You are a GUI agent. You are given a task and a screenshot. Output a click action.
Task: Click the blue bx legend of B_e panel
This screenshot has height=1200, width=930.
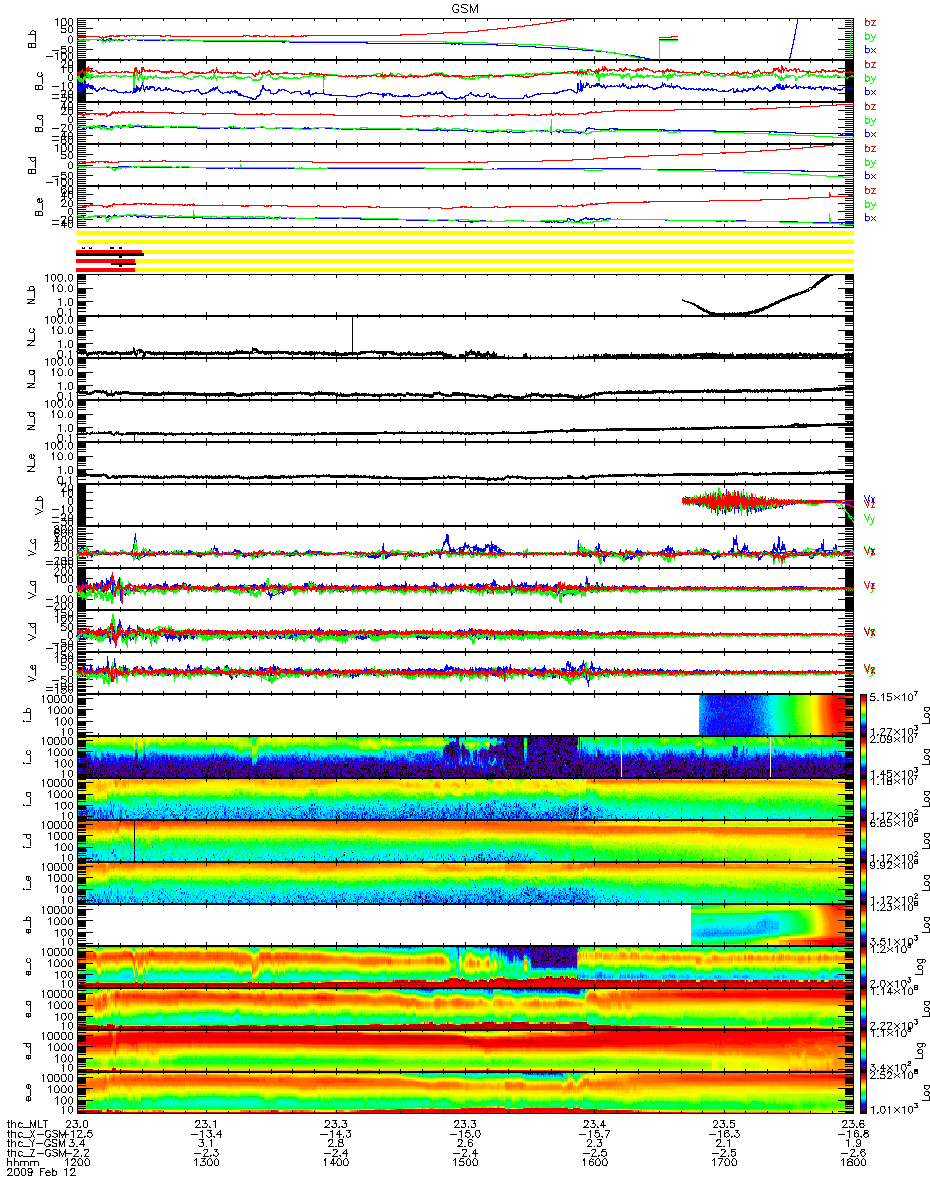coord(870,218)
